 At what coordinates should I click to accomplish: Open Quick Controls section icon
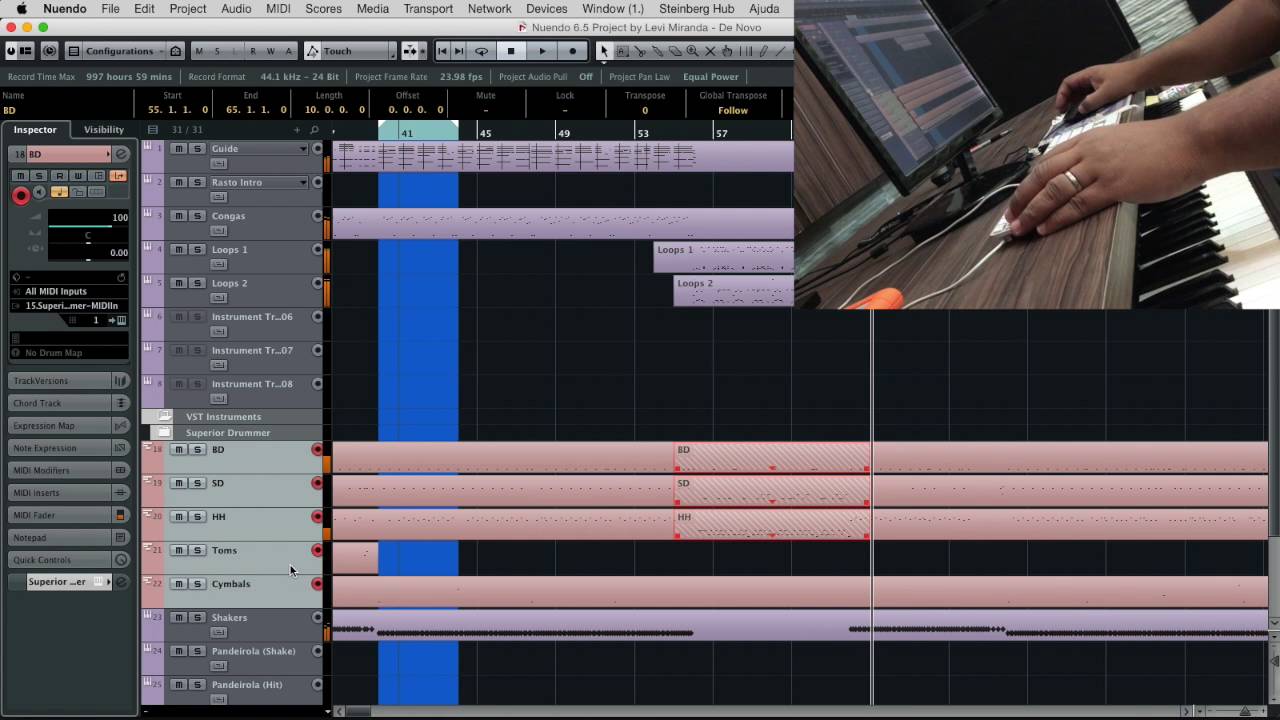[x=121, y=560]
